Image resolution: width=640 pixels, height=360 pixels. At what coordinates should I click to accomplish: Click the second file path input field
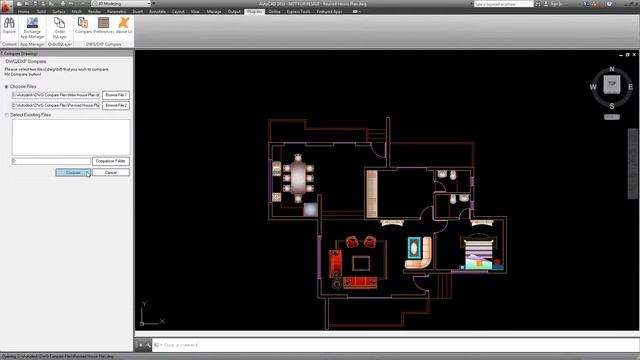(56, 105)
